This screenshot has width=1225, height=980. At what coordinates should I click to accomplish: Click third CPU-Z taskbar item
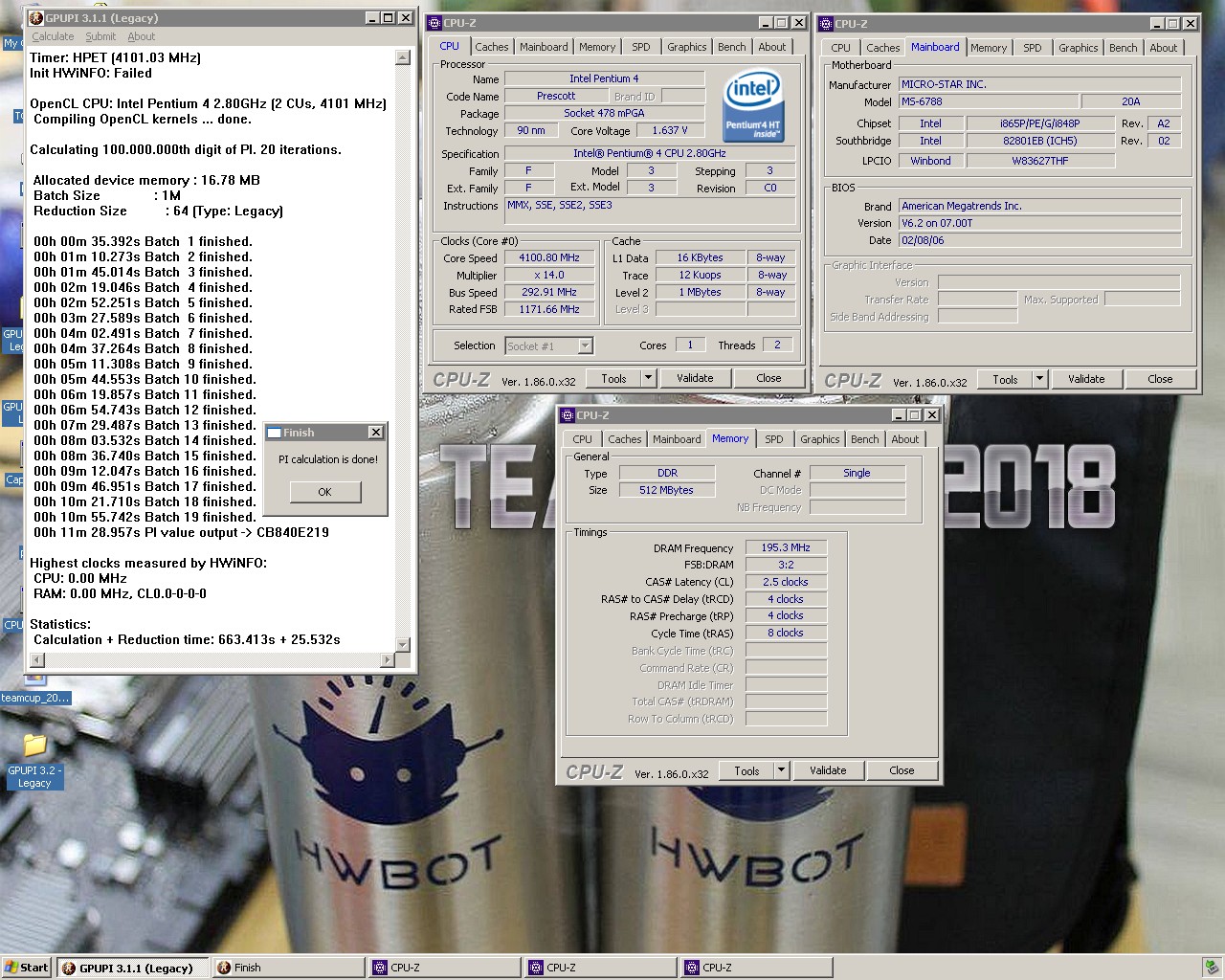tap(757, 968)
